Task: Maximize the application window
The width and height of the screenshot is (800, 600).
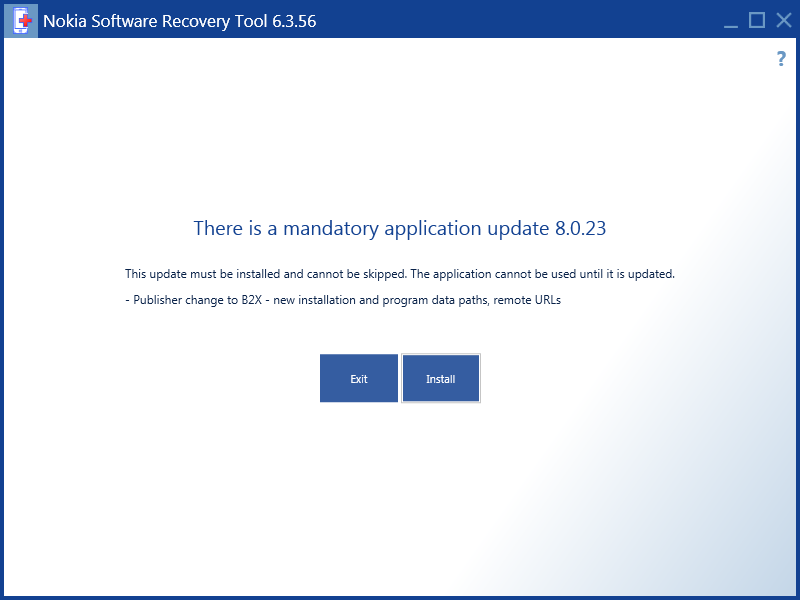Action: tap(757, 20)
